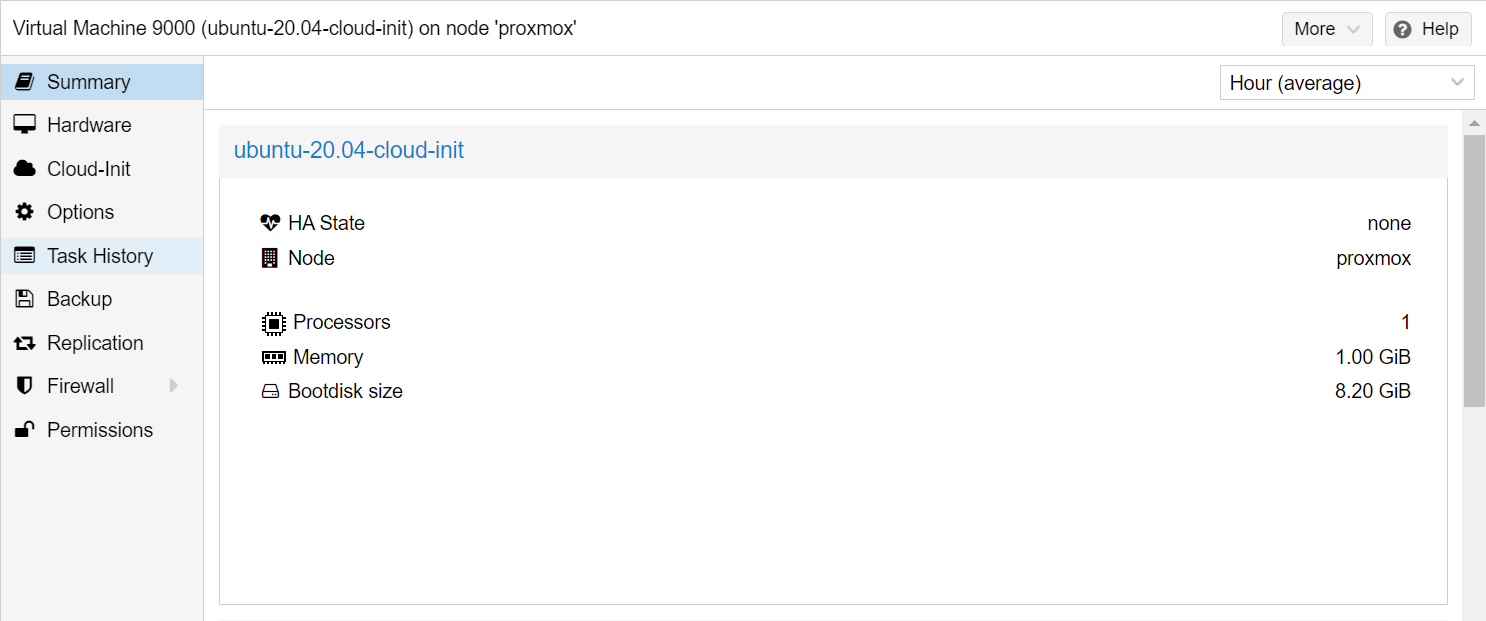Open the Task History section

(100, 256)
